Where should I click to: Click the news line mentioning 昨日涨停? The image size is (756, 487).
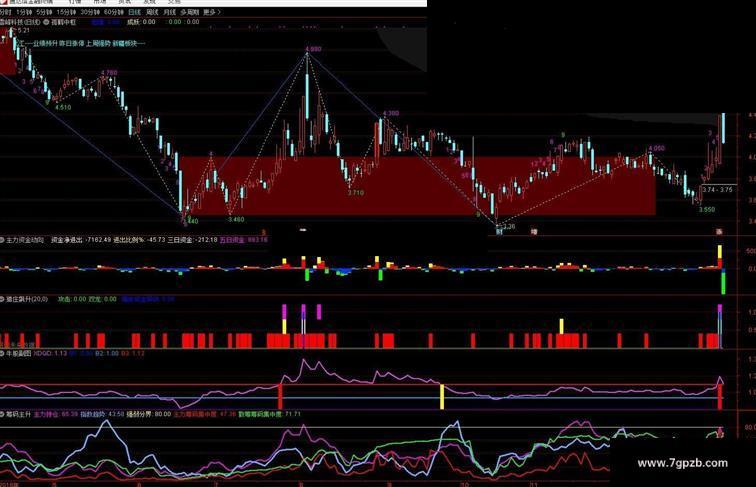coord(81,43)
